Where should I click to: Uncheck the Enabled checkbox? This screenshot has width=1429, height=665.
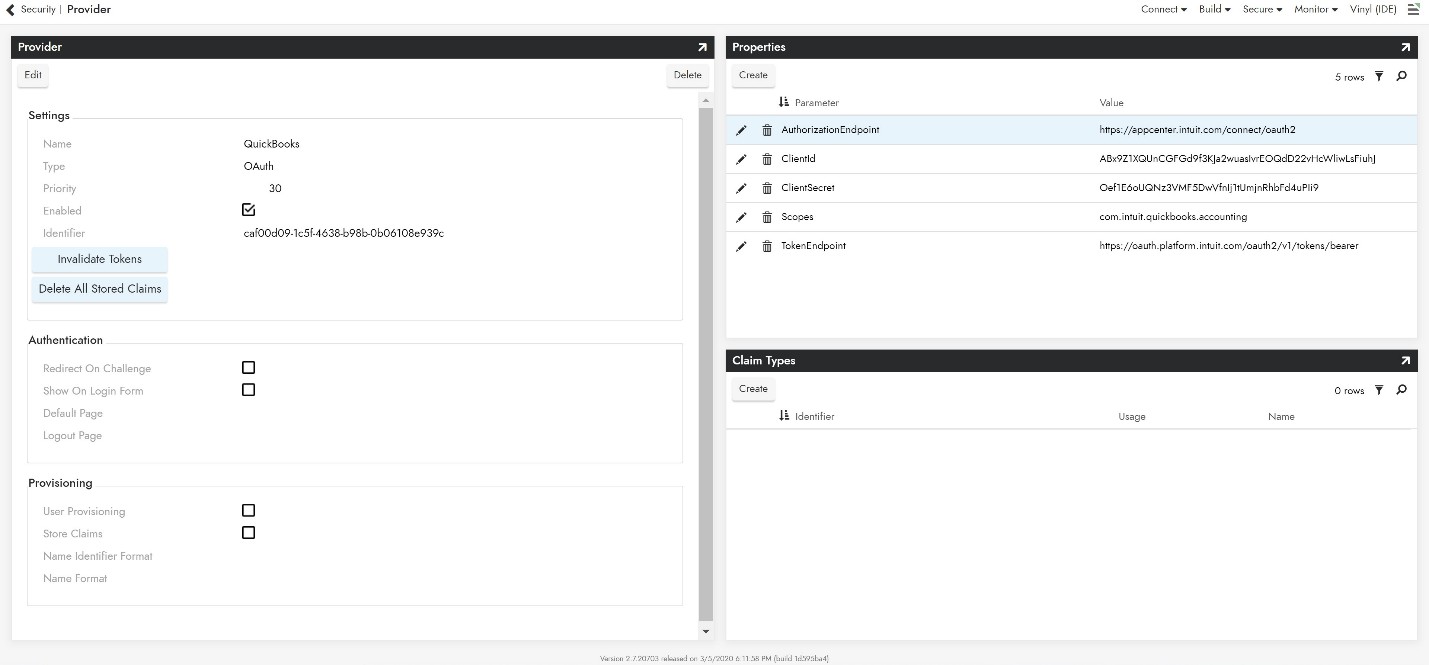click(249, 210)
